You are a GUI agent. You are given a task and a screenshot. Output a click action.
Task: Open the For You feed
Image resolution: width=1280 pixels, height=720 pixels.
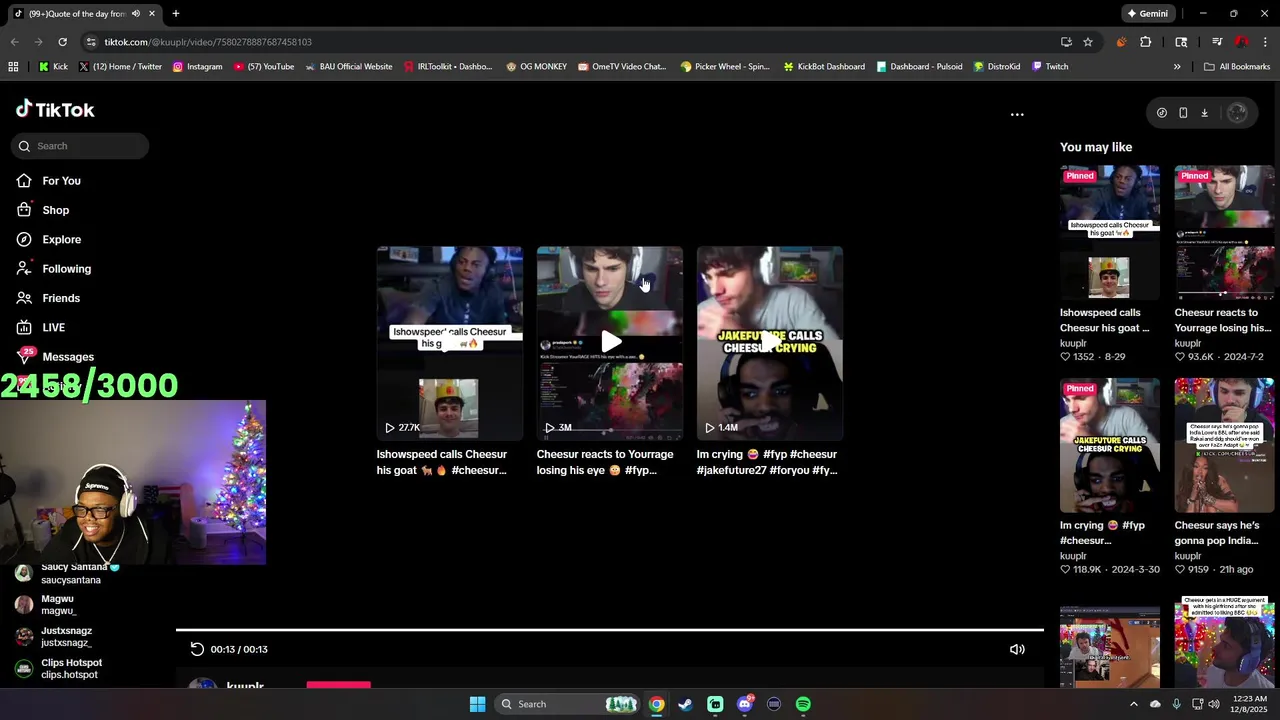(x=60, y=181)
